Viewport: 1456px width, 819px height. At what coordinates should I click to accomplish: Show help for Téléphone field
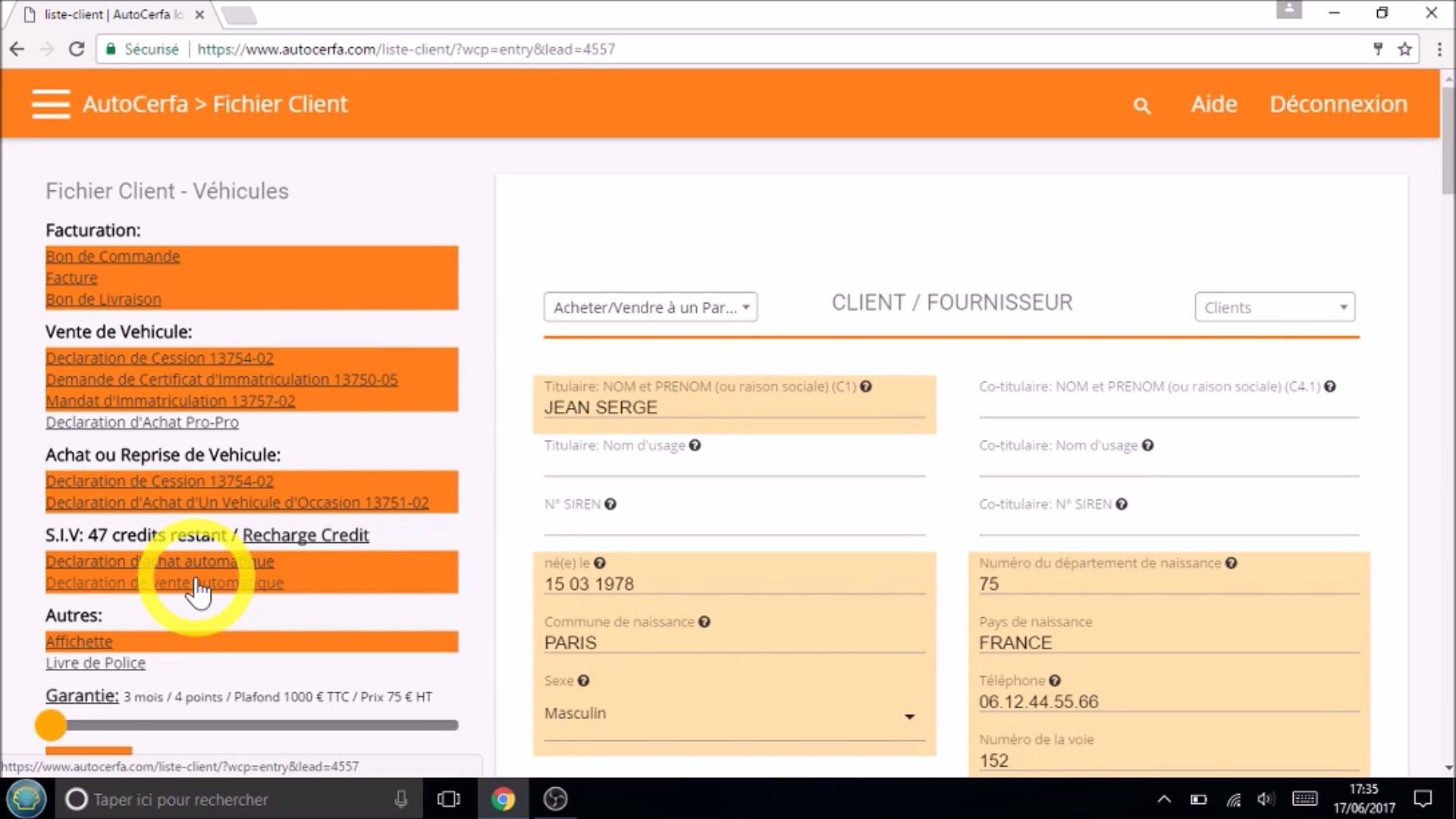[1054, 680]
